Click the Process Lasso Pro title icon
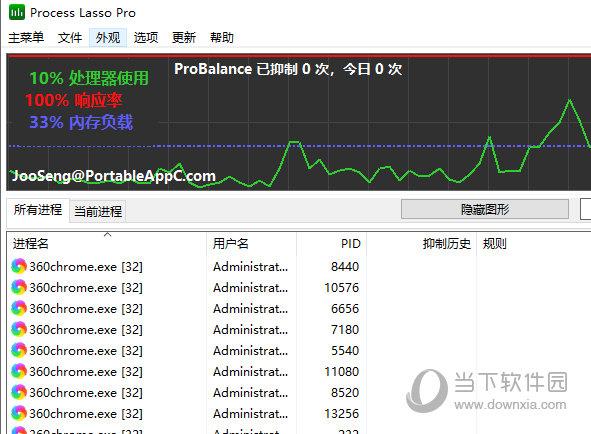 click(x=17, y=12)
